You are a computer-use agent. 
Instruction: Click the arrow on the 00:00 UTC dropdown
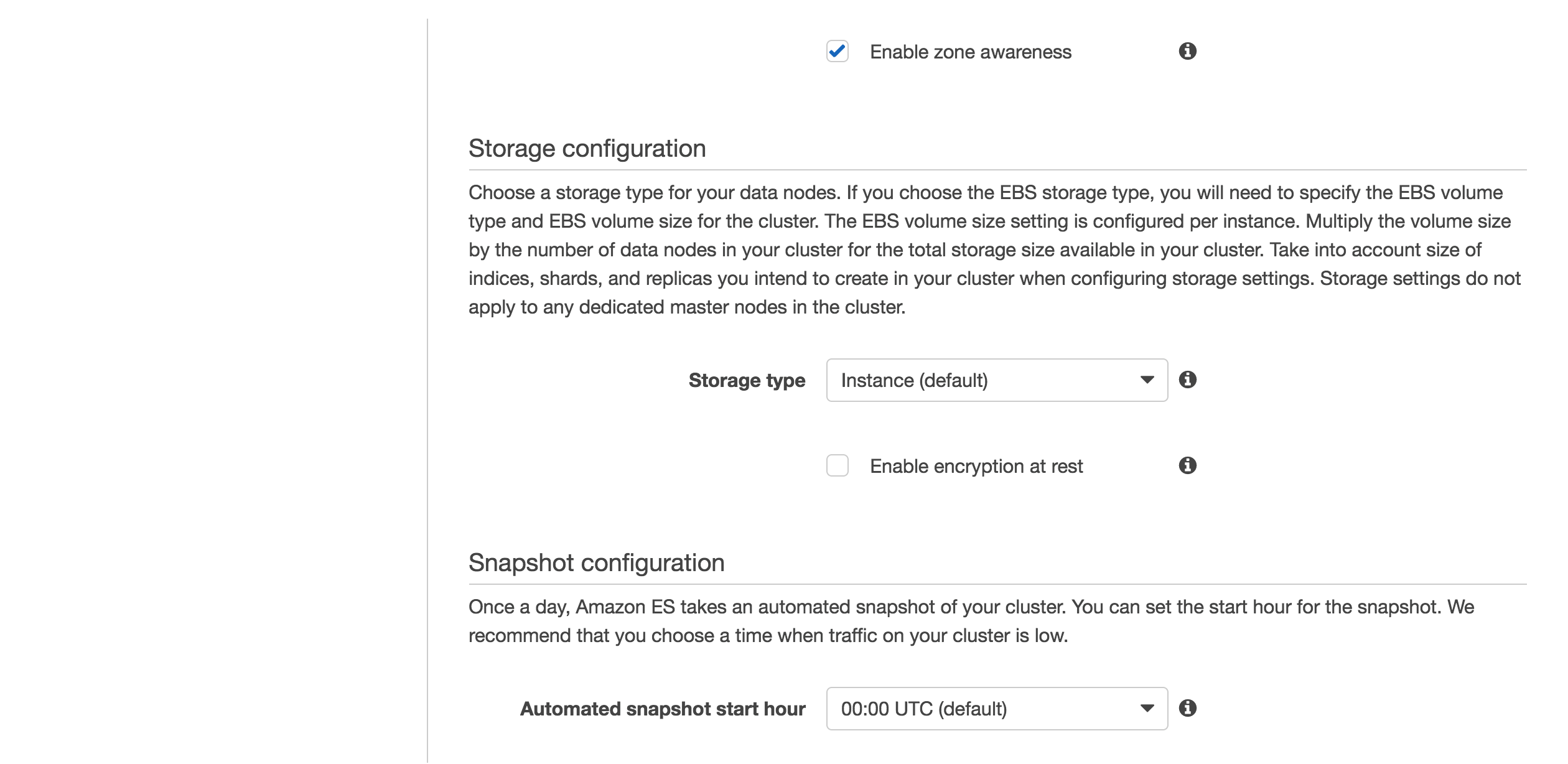click(x=1147, y=709)
